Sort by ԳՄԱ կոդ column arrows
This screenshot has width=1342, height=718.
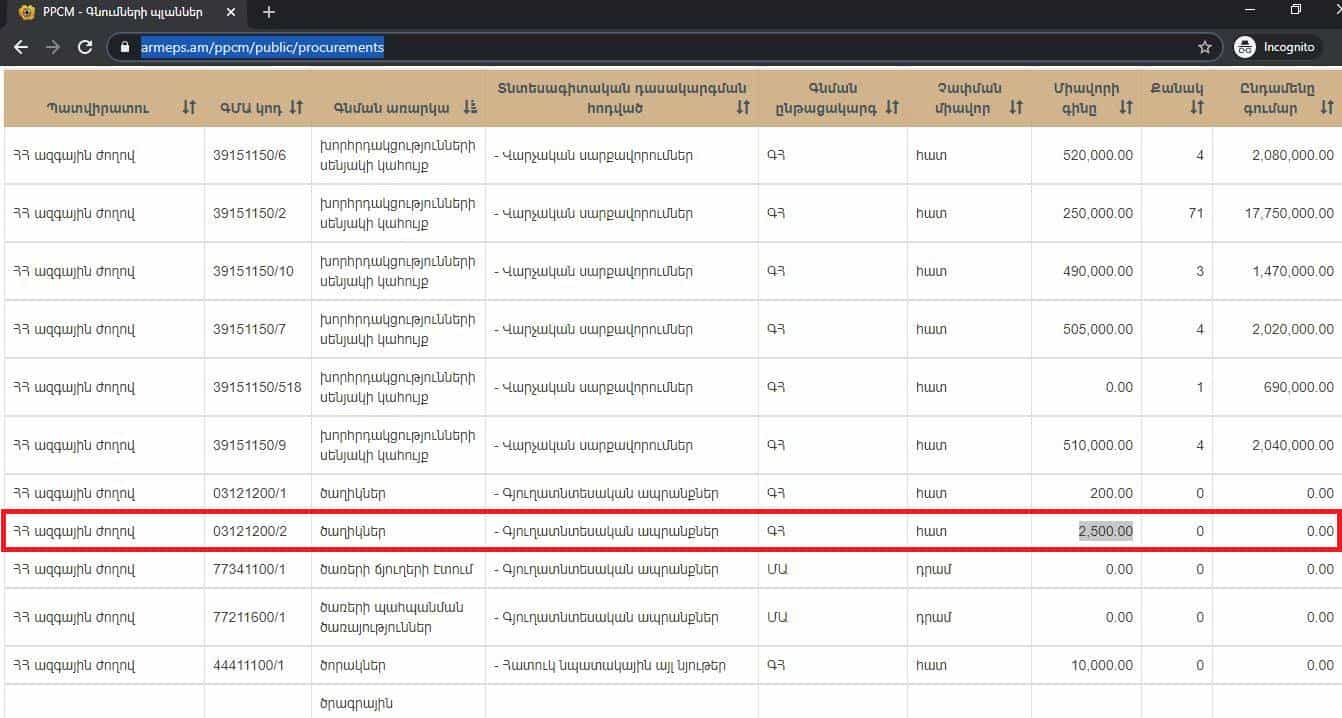pos(295,107)
